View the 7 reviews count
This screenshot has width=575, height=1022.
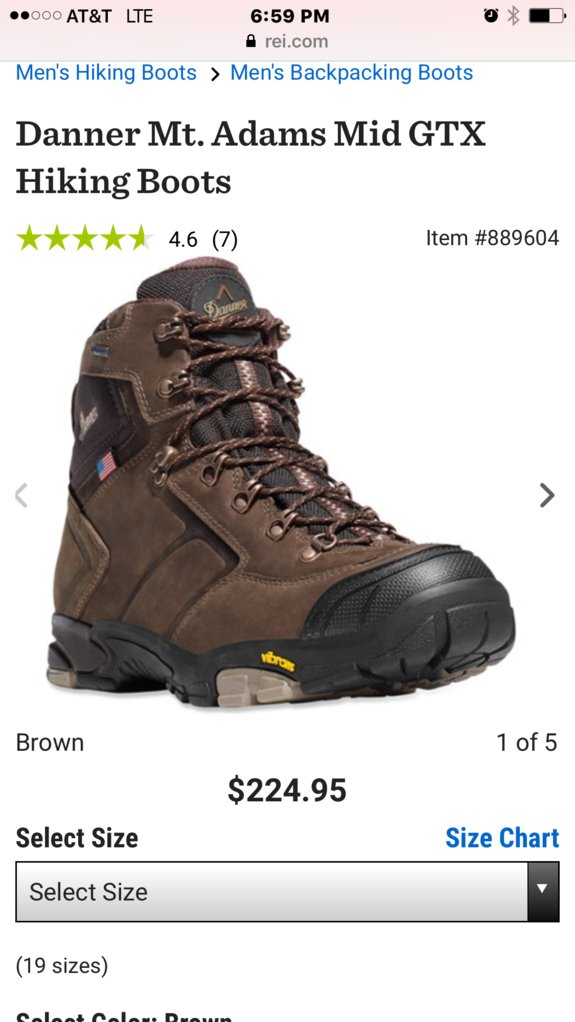point(225,240)
